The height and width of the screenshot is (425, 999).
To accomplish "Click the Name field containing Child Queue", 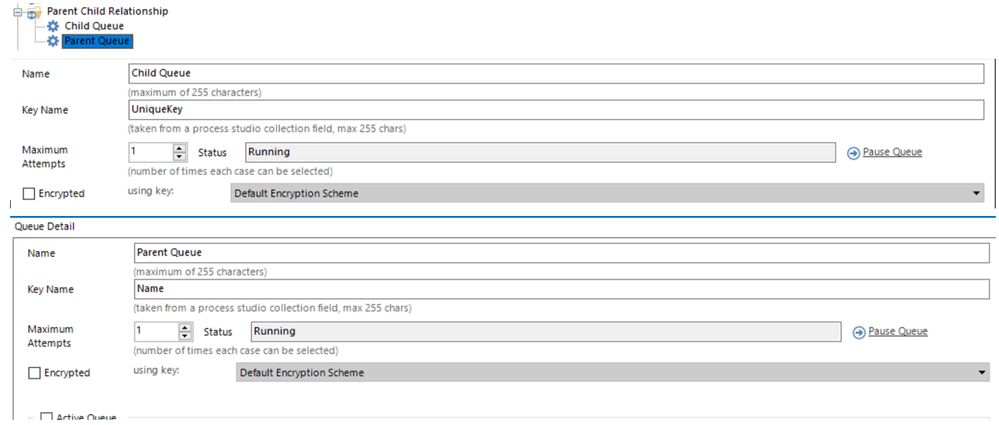I will point(556,74).
